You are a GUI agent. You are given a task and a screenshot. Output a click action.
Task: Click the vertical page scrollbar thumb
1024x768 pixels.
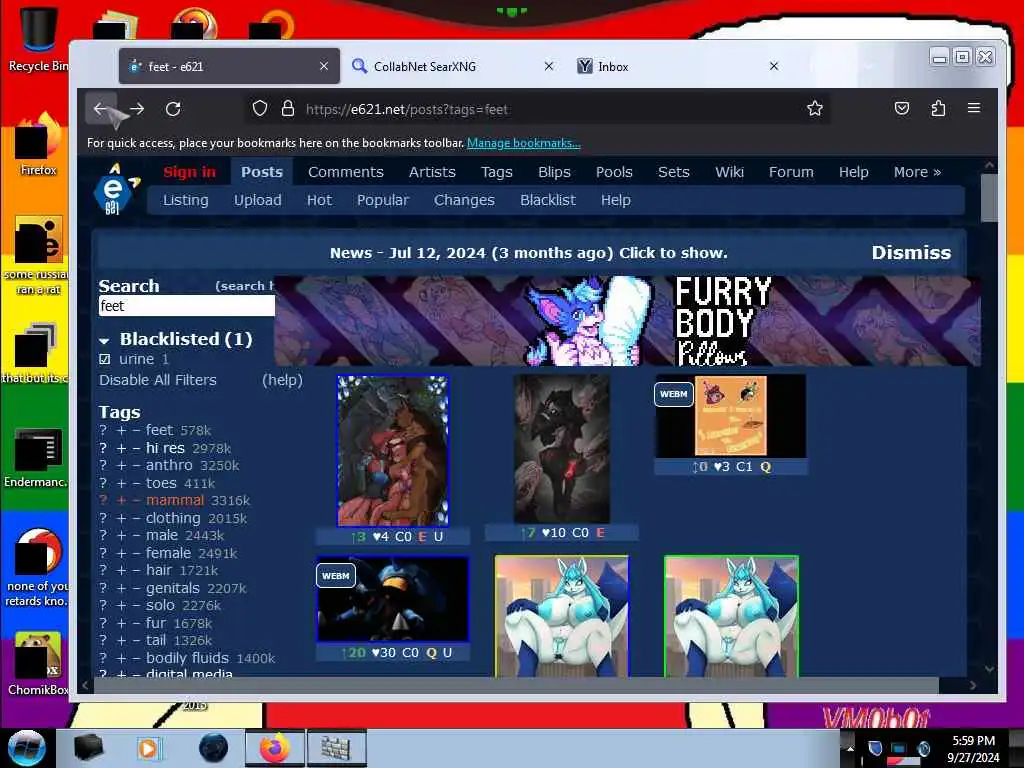989,198
